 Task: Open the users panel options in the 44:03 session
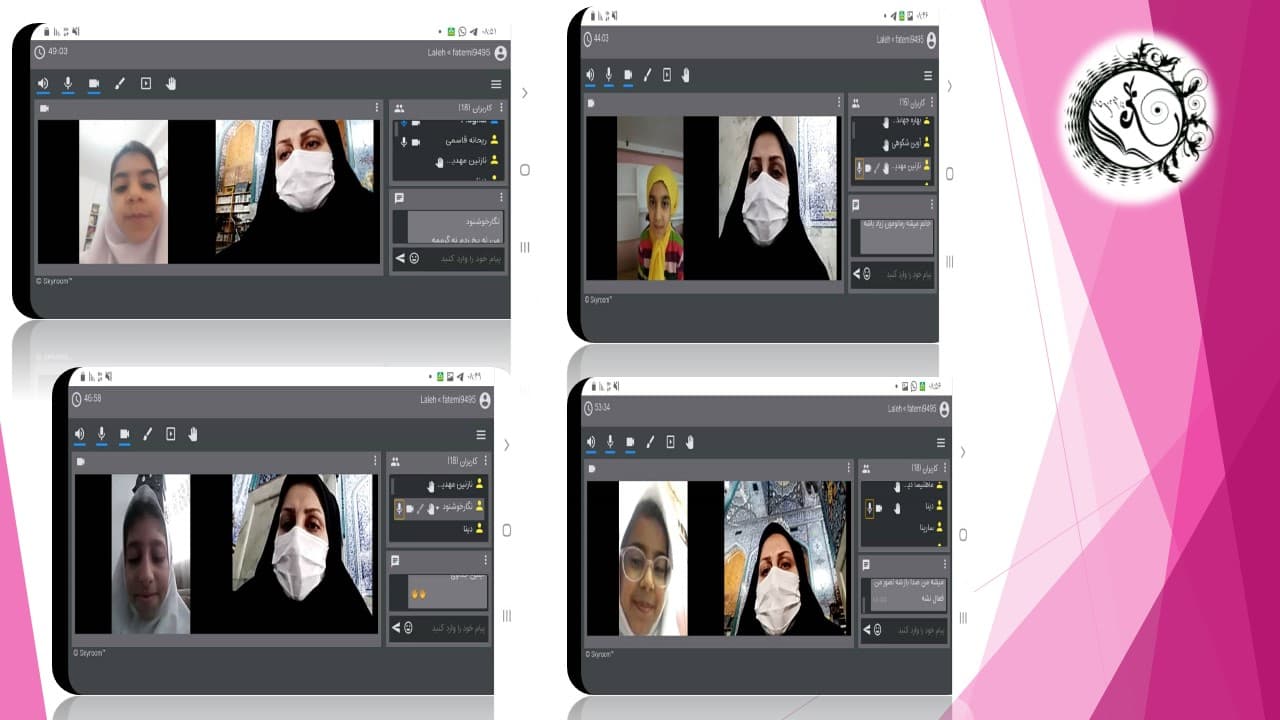tap(931, 102)
